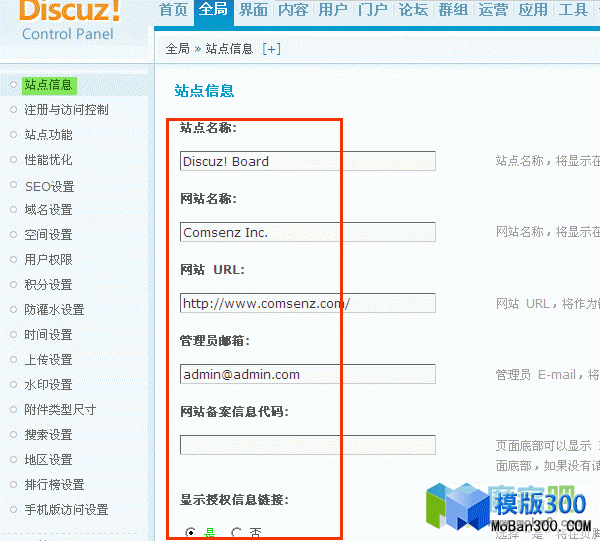Switch to the 工具 tab
Screen dimensions: 600x541
(x=573, y=10)
